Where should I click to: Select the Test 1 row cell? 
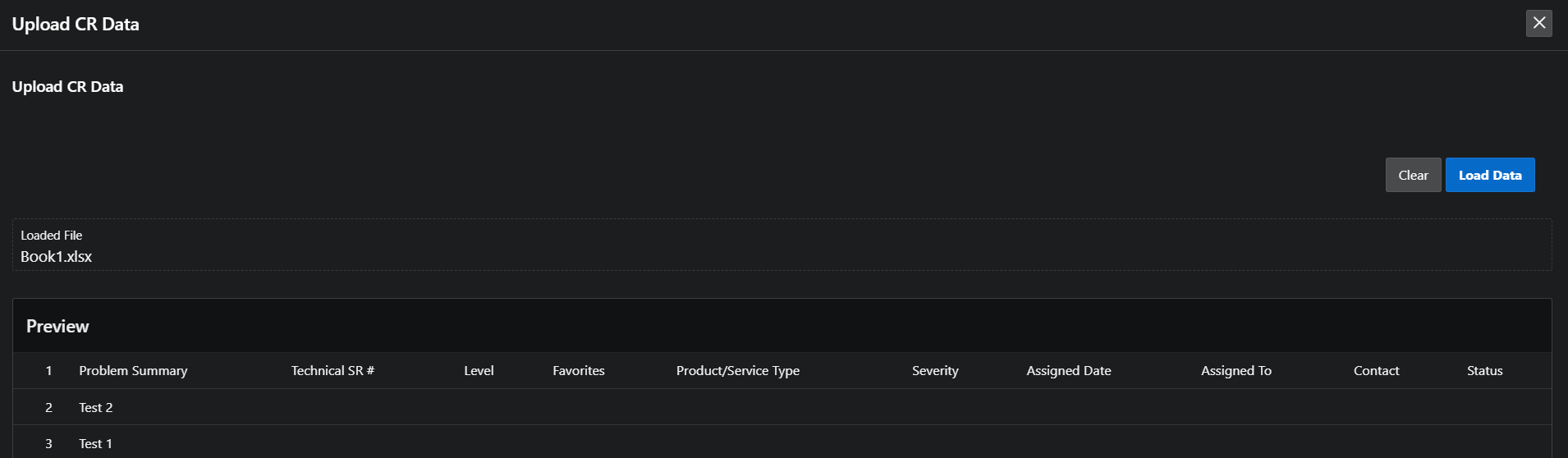[96, 443]
